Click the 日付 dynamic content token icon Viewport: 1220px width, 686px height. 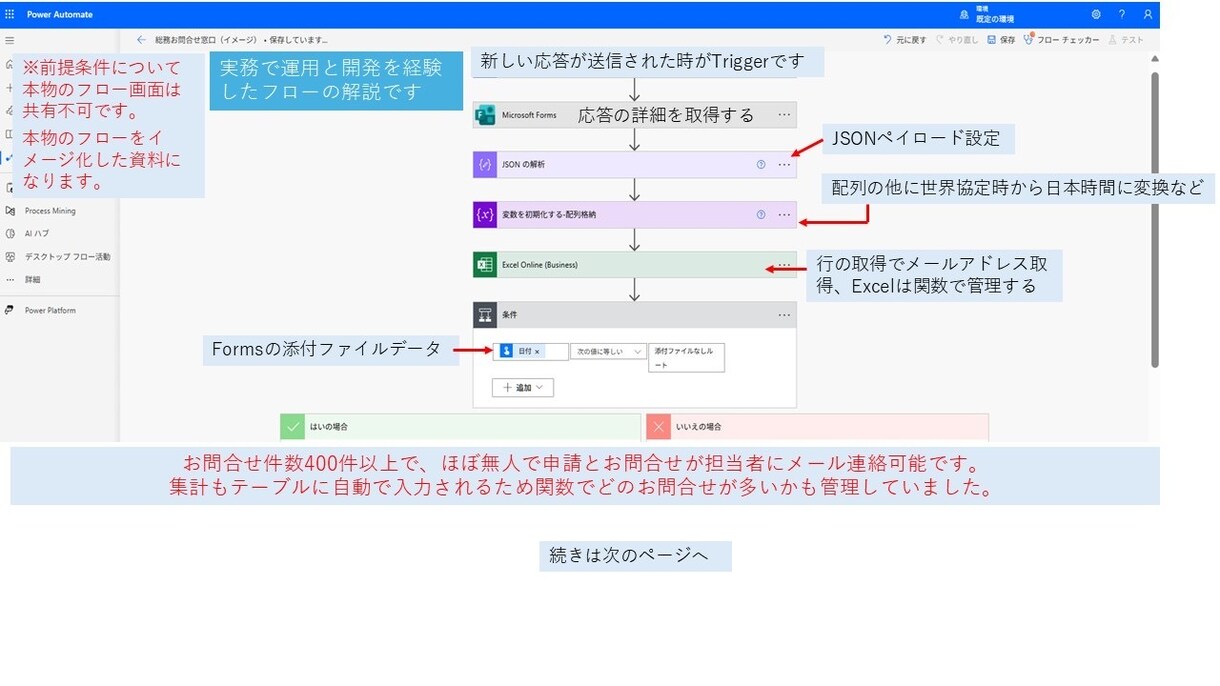(x=505, y=352)
